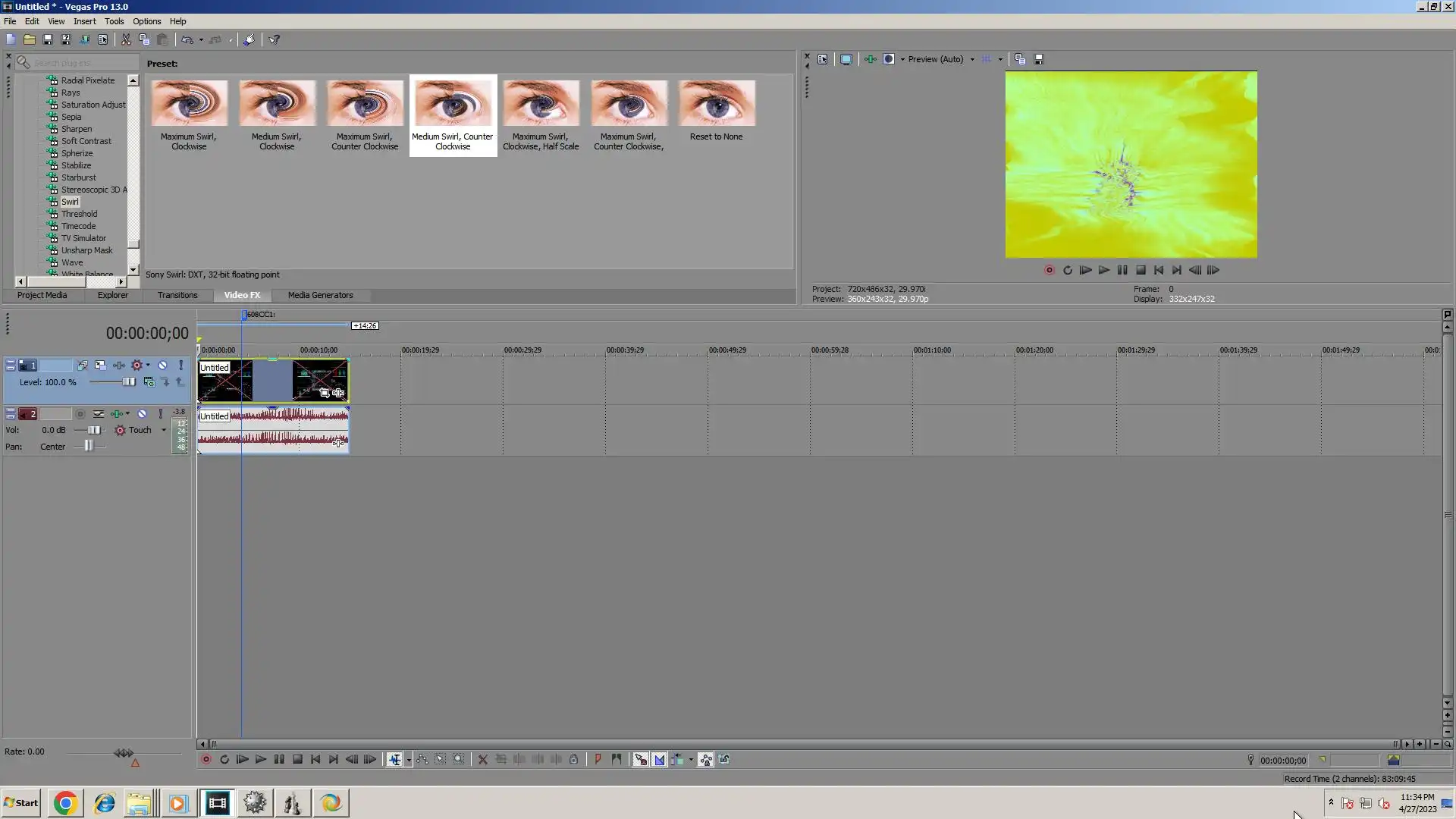Select the Zoom Edit tool in transport bar
Image resolution: width=1456 pixels, height=819 pixels.
[459, 760]
